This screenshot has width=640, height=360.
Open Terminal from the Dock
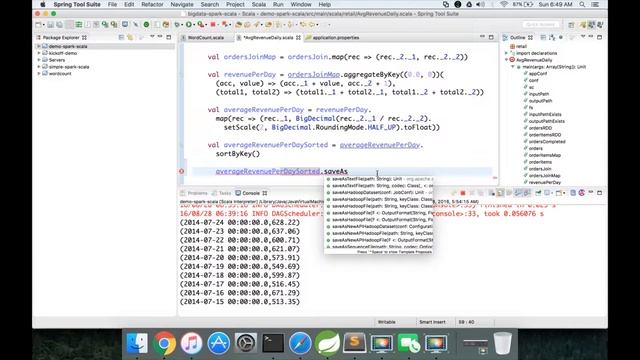tap(273, 343)
